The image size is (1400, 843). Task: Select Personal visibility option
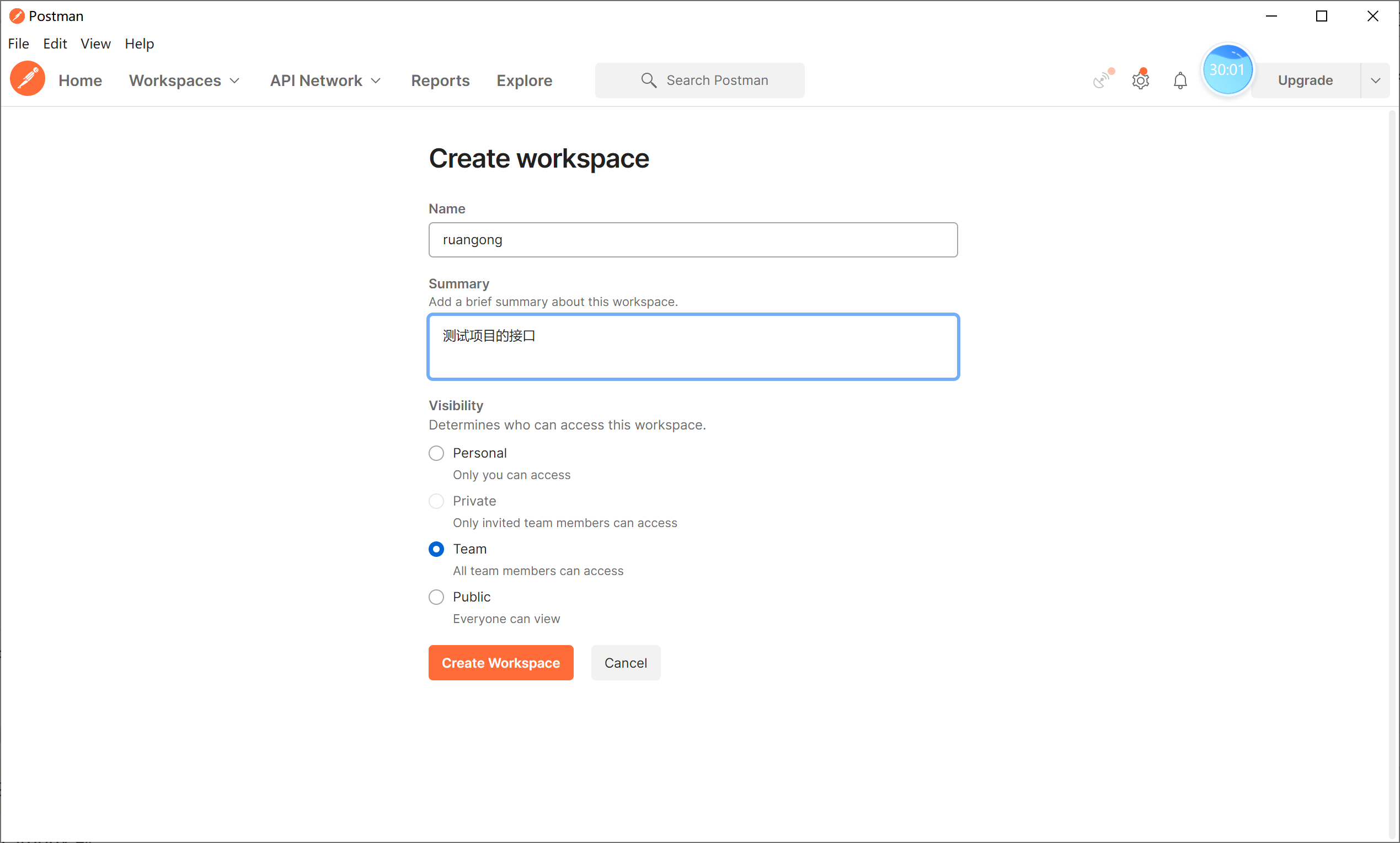(x=436, y=453)
